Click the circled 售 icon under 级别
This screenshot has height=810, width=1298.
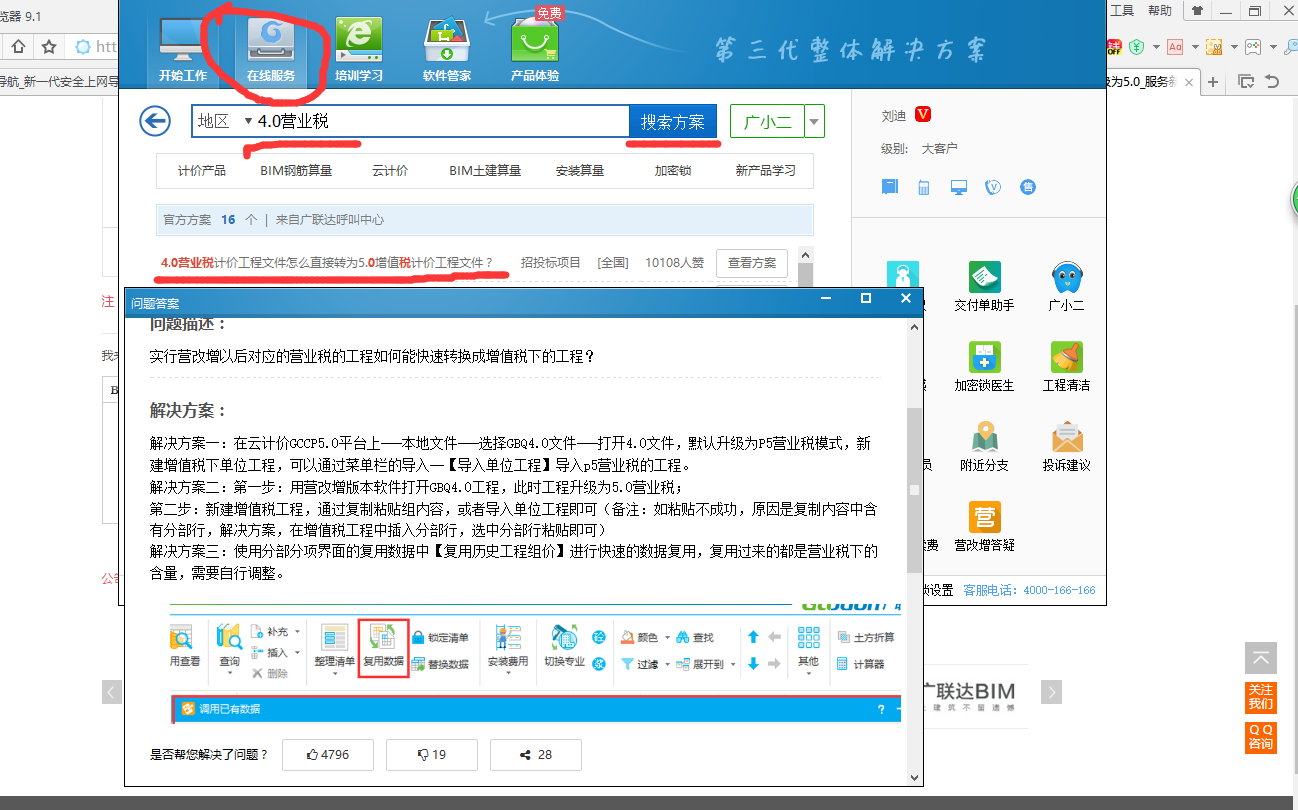(1028, 187)
